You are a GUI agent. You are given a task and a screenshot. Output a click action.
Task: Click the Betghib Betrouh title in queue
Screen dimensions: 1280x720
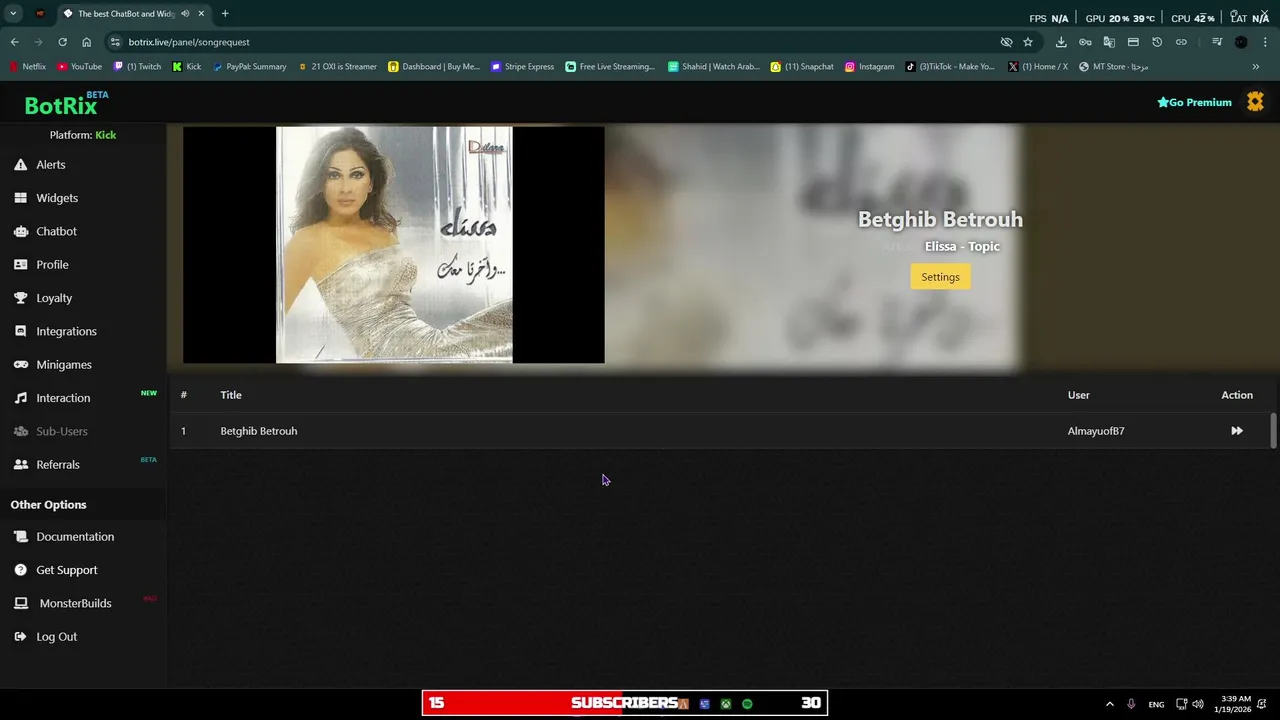(259, 431)
